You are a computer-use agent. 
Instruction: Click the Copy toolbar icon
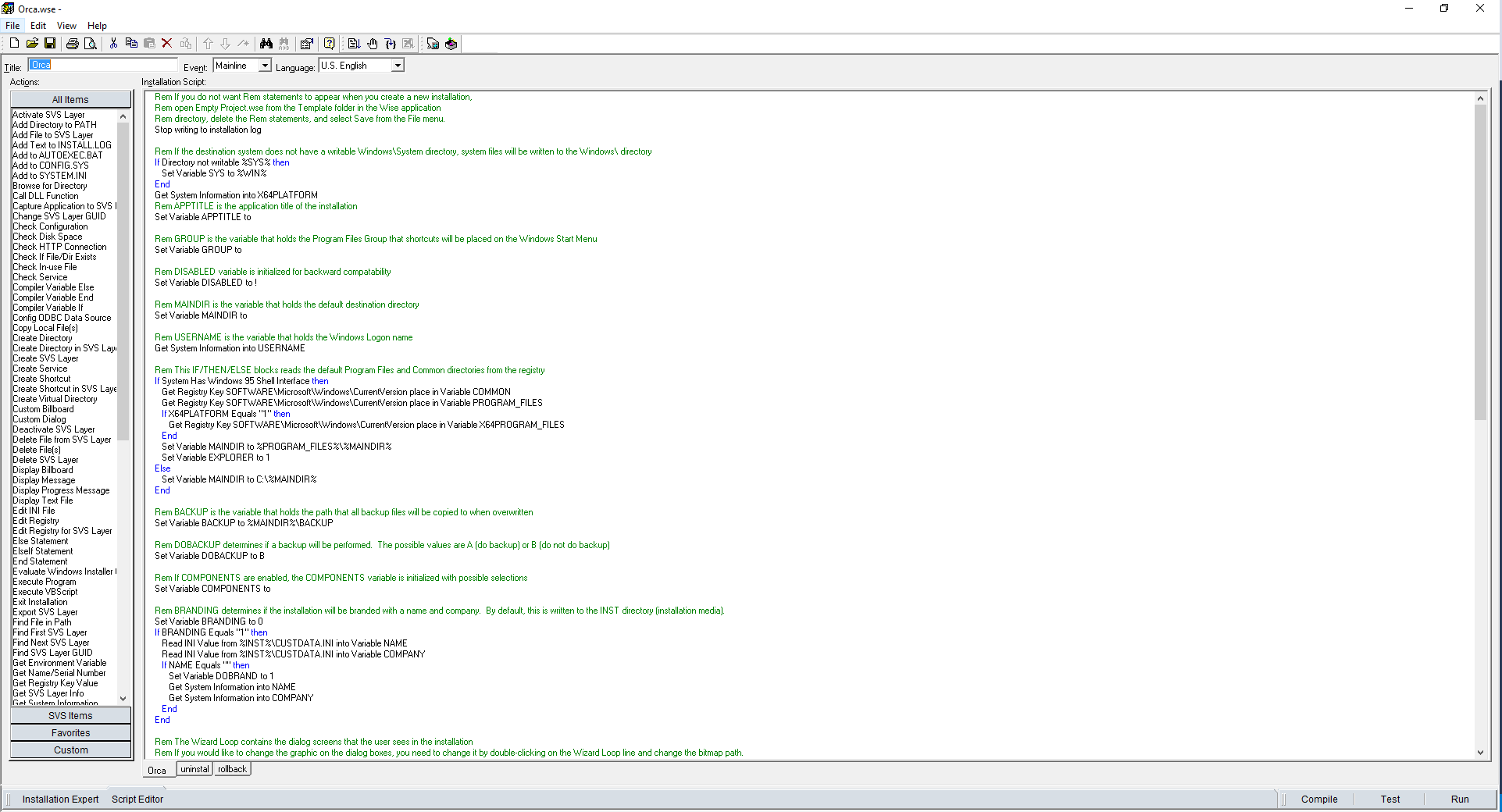click(131, 44)
